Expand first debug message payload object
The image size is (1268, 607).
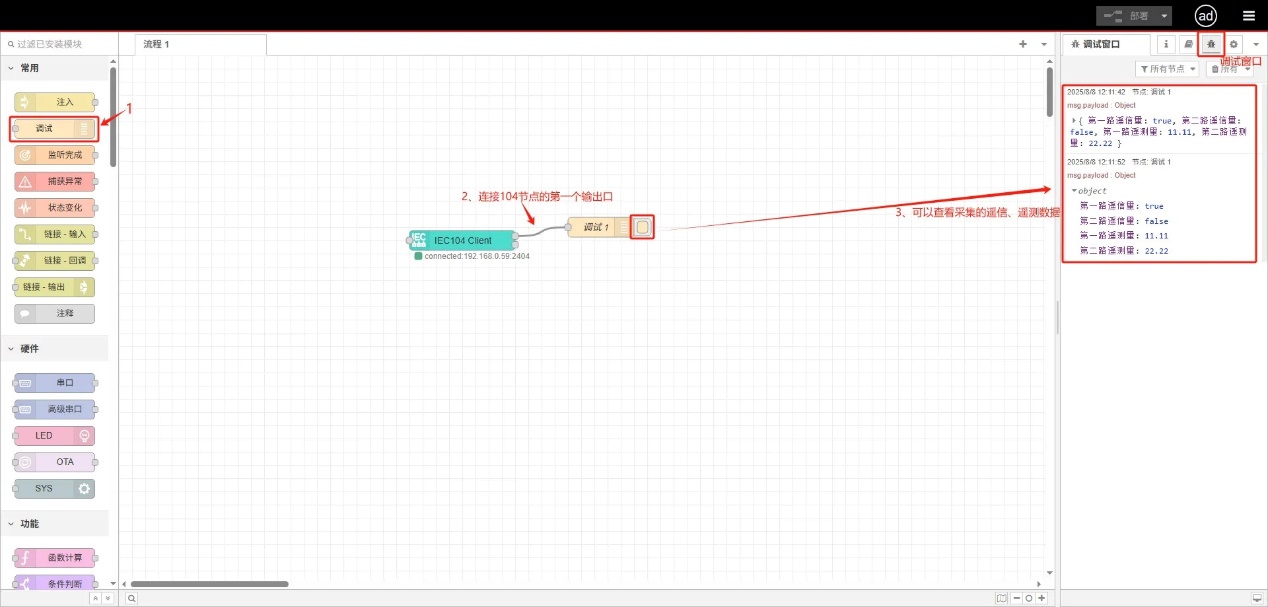1074,120
